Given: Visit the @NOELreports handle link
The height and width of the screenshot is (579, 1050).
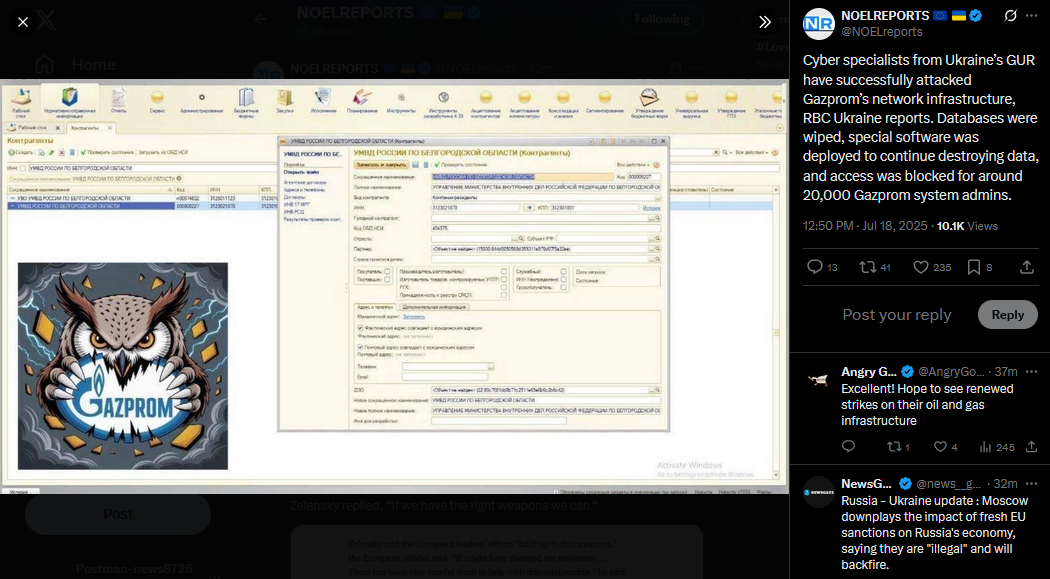Looking at the screenshot, I should tap(881, 31).
